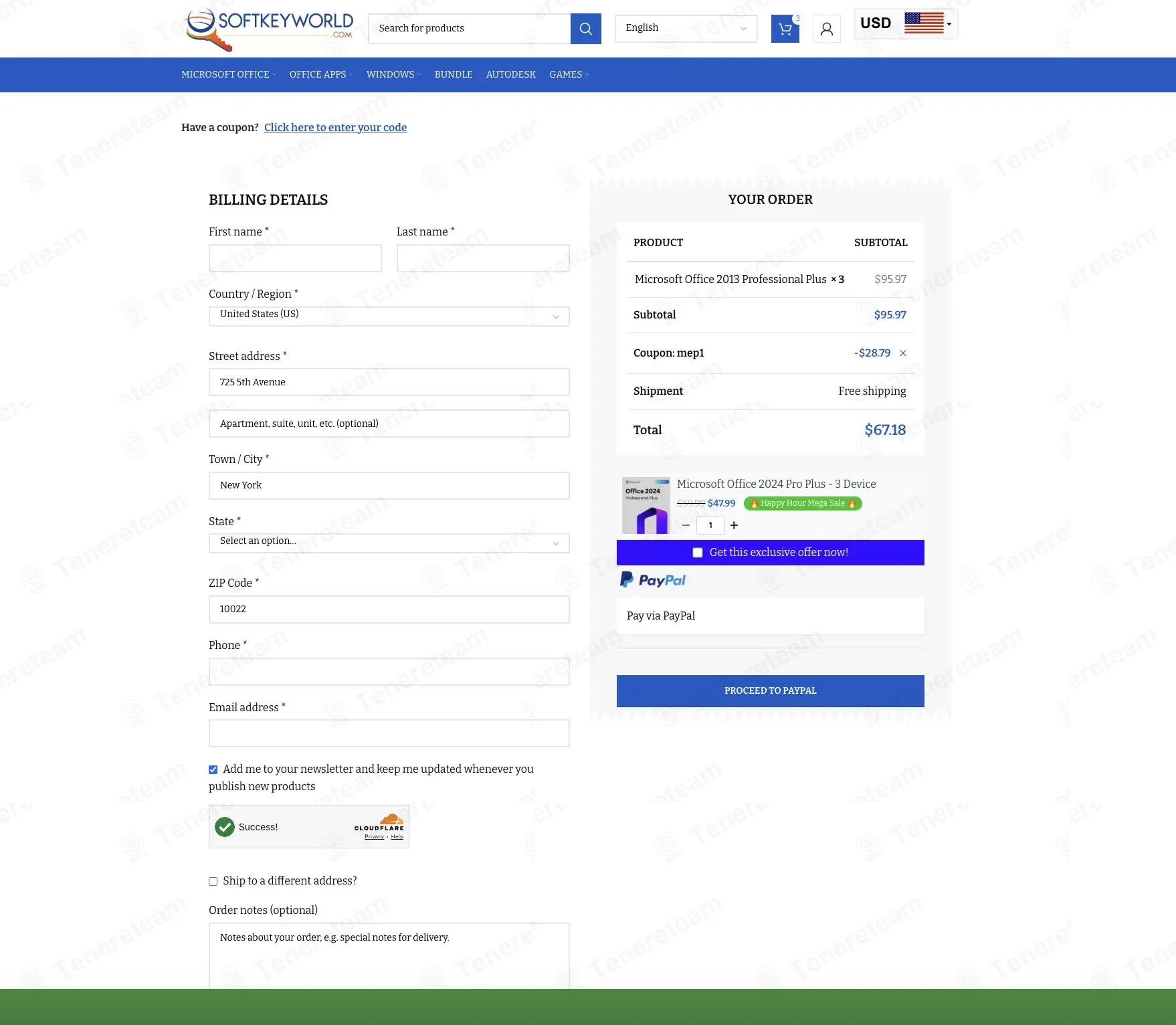The image size is (1176, 1025).
Task: Click the Street address field
Action: click(x=389, y=382)
